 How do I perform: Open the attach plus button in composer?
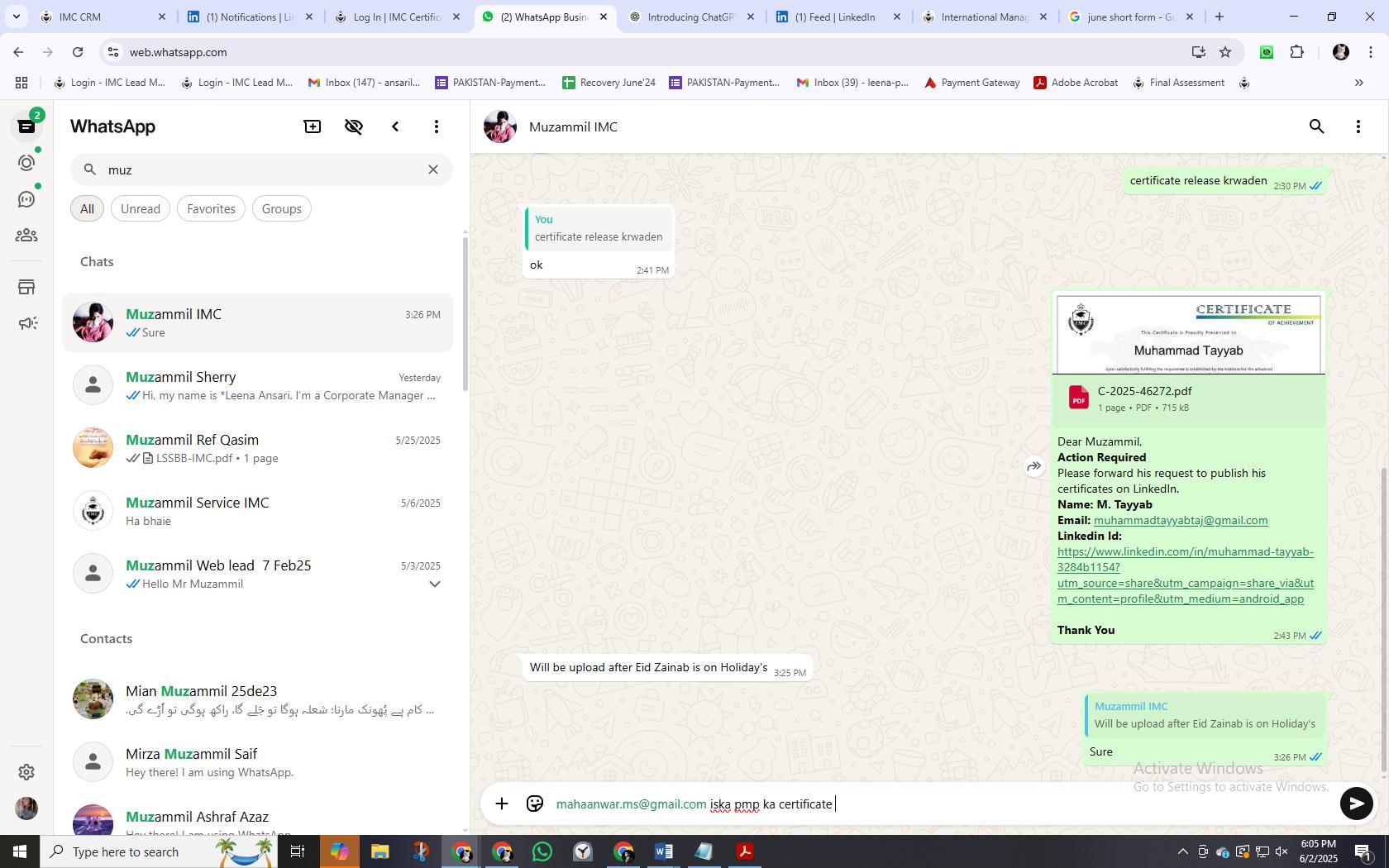pos(502,804)
